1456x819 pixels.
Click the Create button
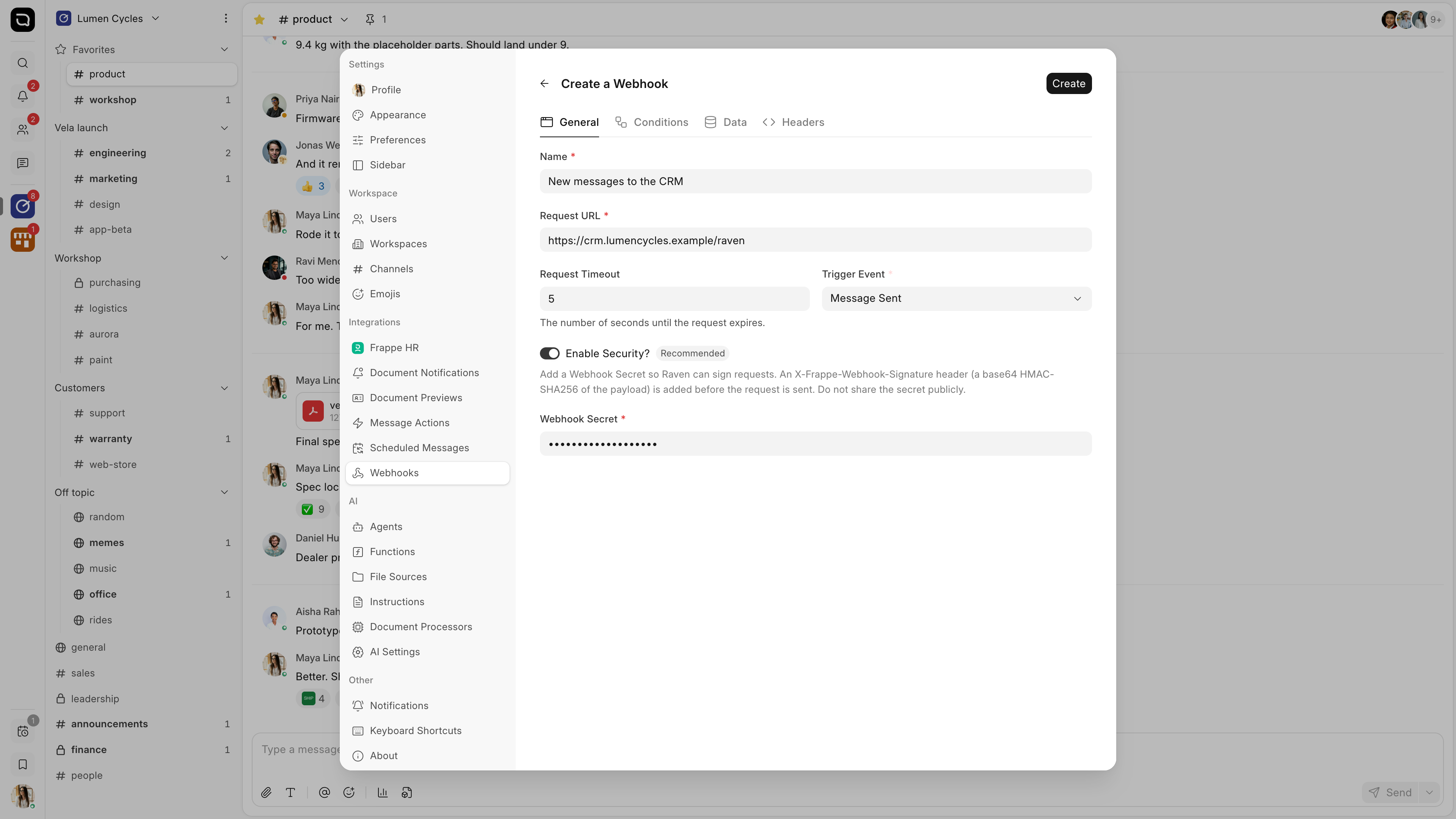[x=1068, y=84]
